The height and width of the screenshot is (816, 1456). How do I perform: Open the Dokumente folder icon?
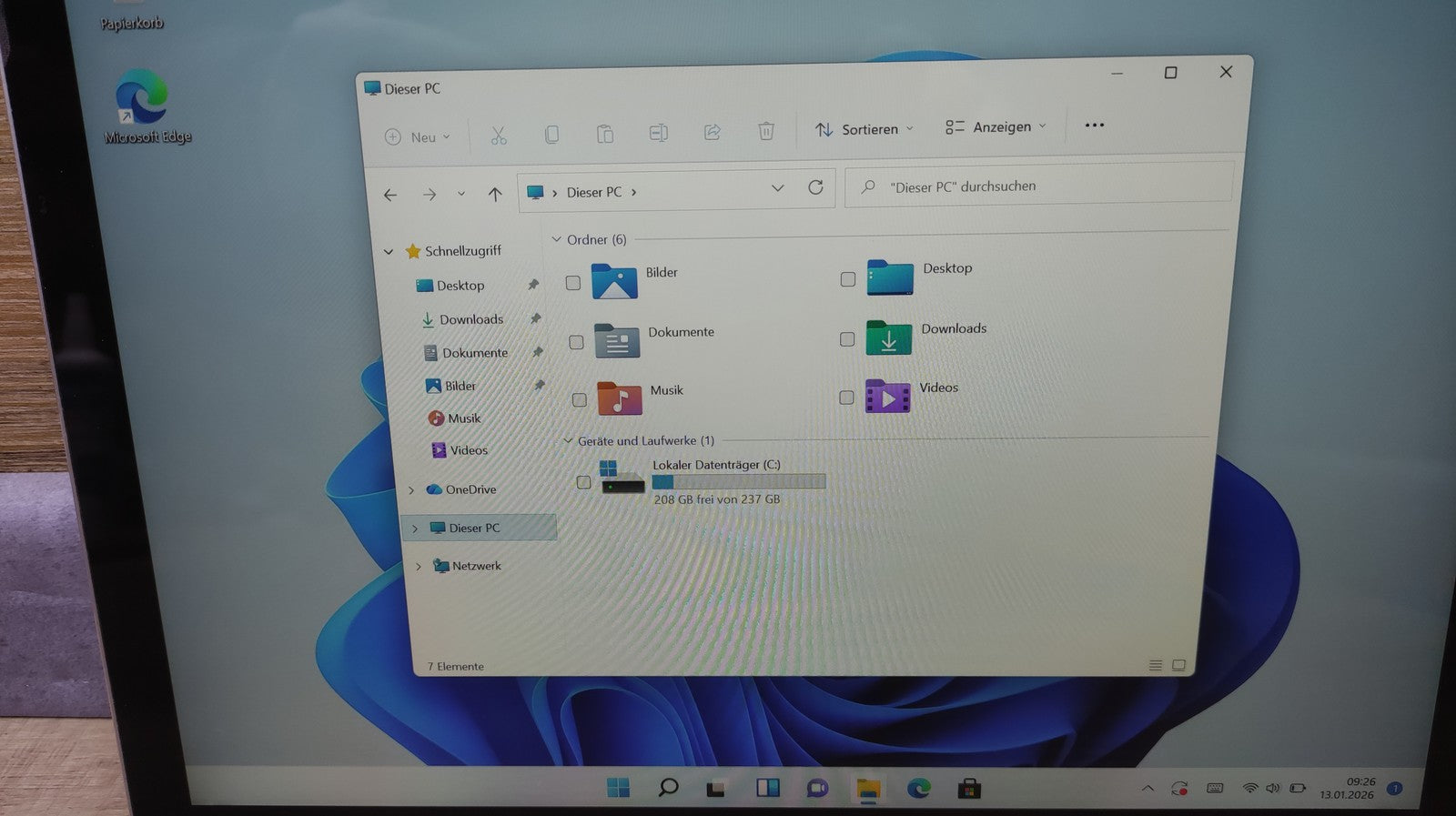[617, 341]
